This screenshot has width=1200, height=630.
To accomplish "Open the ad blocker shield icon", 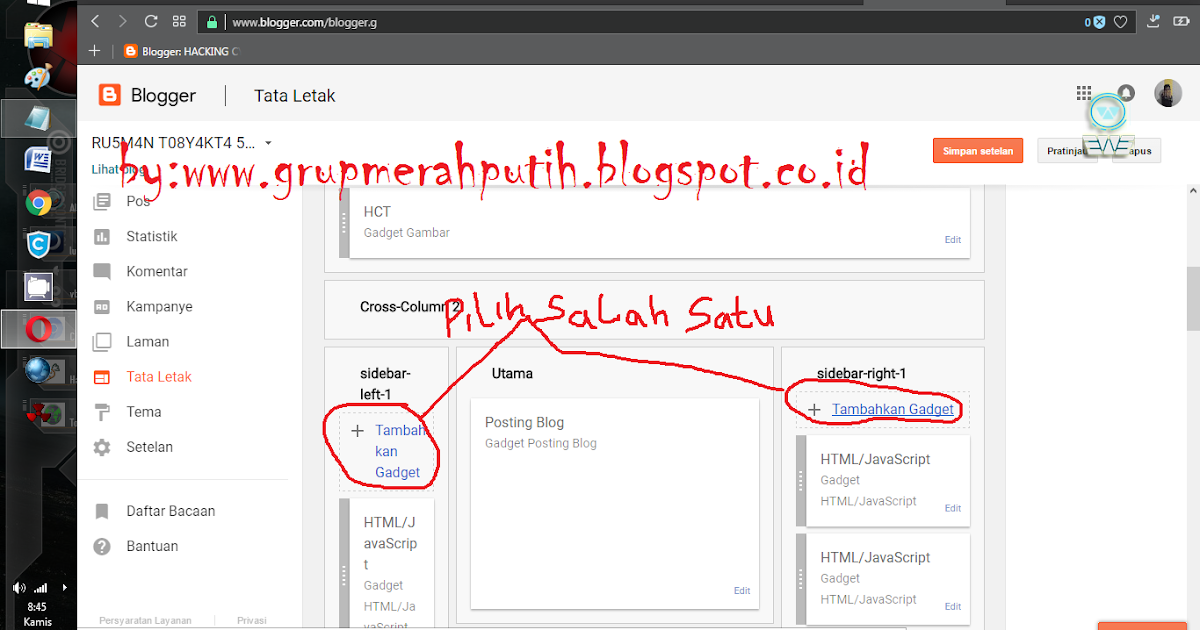I will tap(1097, 21).
